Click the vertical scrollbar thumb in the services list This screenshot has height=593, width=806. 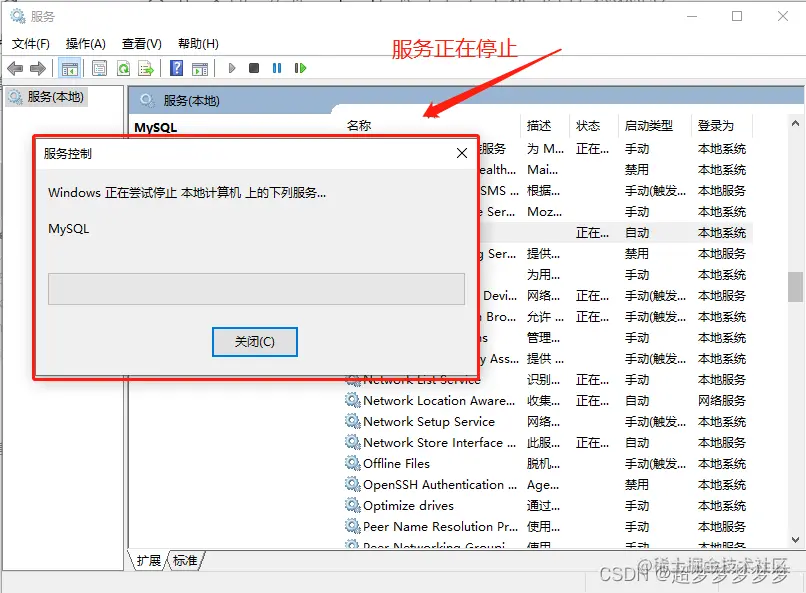pyautogui.click(x=795, y=287)
